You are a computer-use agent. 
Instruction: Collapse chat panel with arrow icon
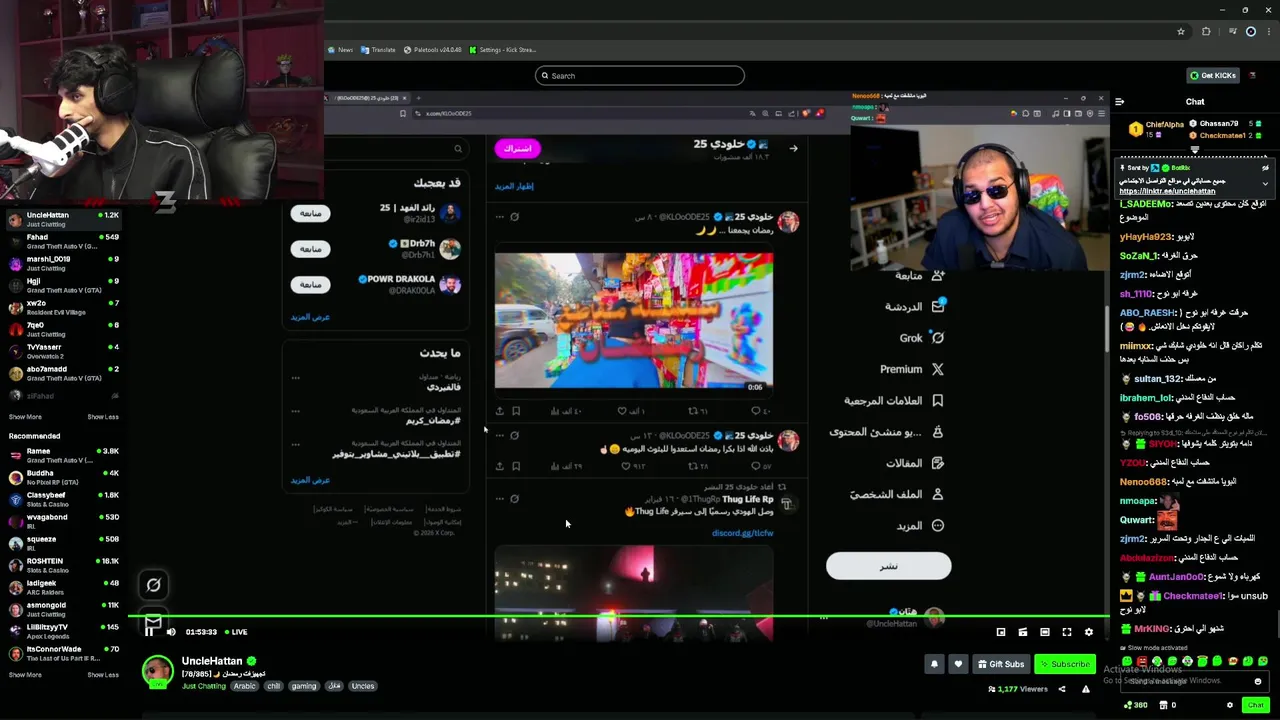(1119, 101)
